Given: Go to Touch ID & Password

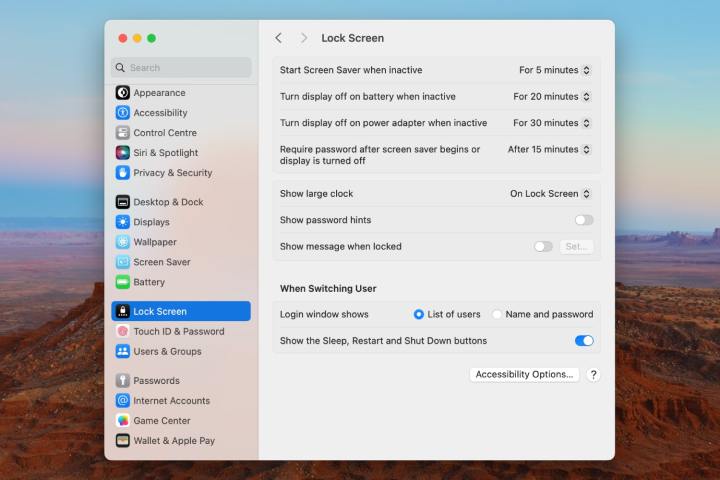Looking at the screenshot, I should click(181, 331).
